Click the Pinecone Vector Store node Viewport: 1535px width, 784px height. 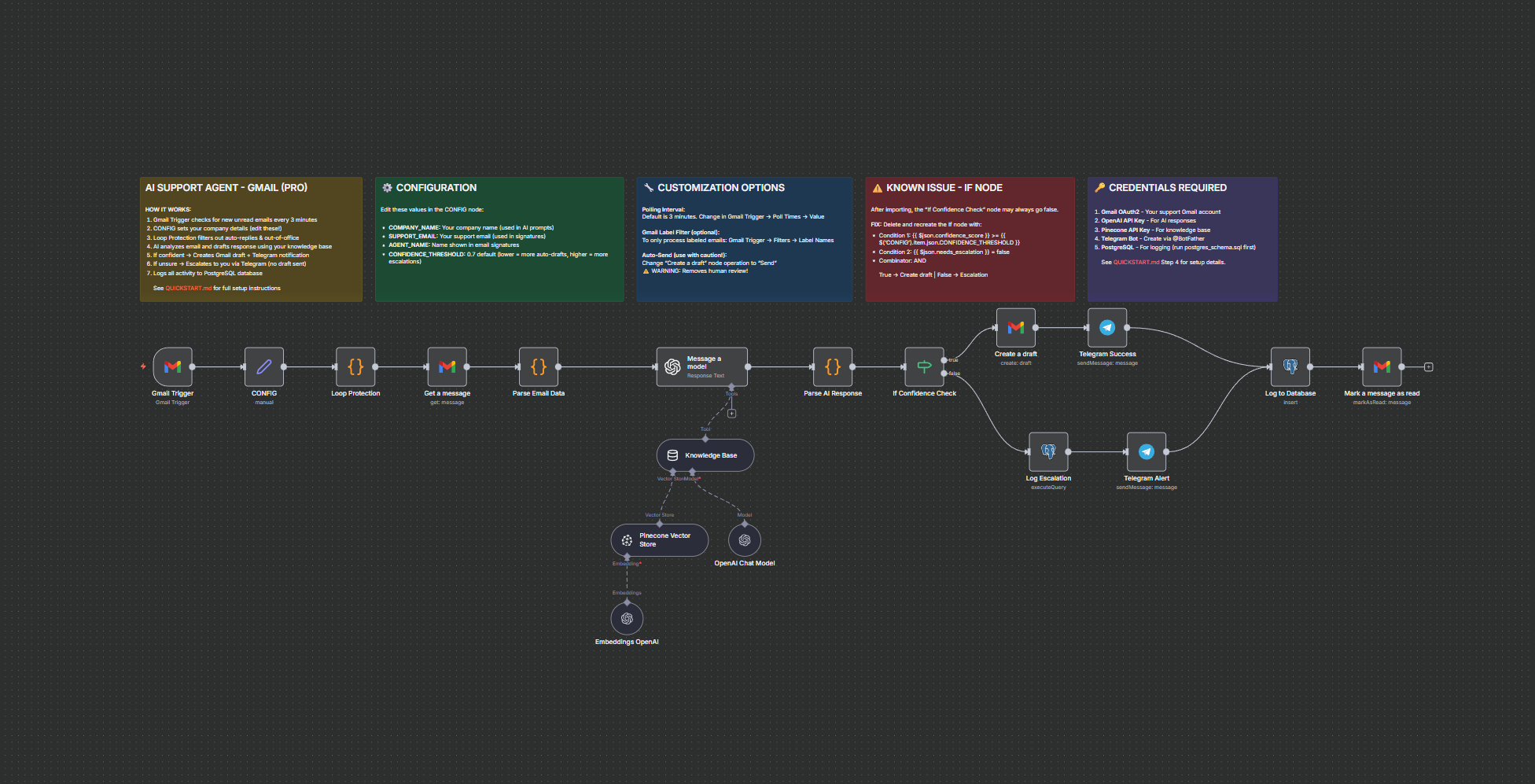659,540
